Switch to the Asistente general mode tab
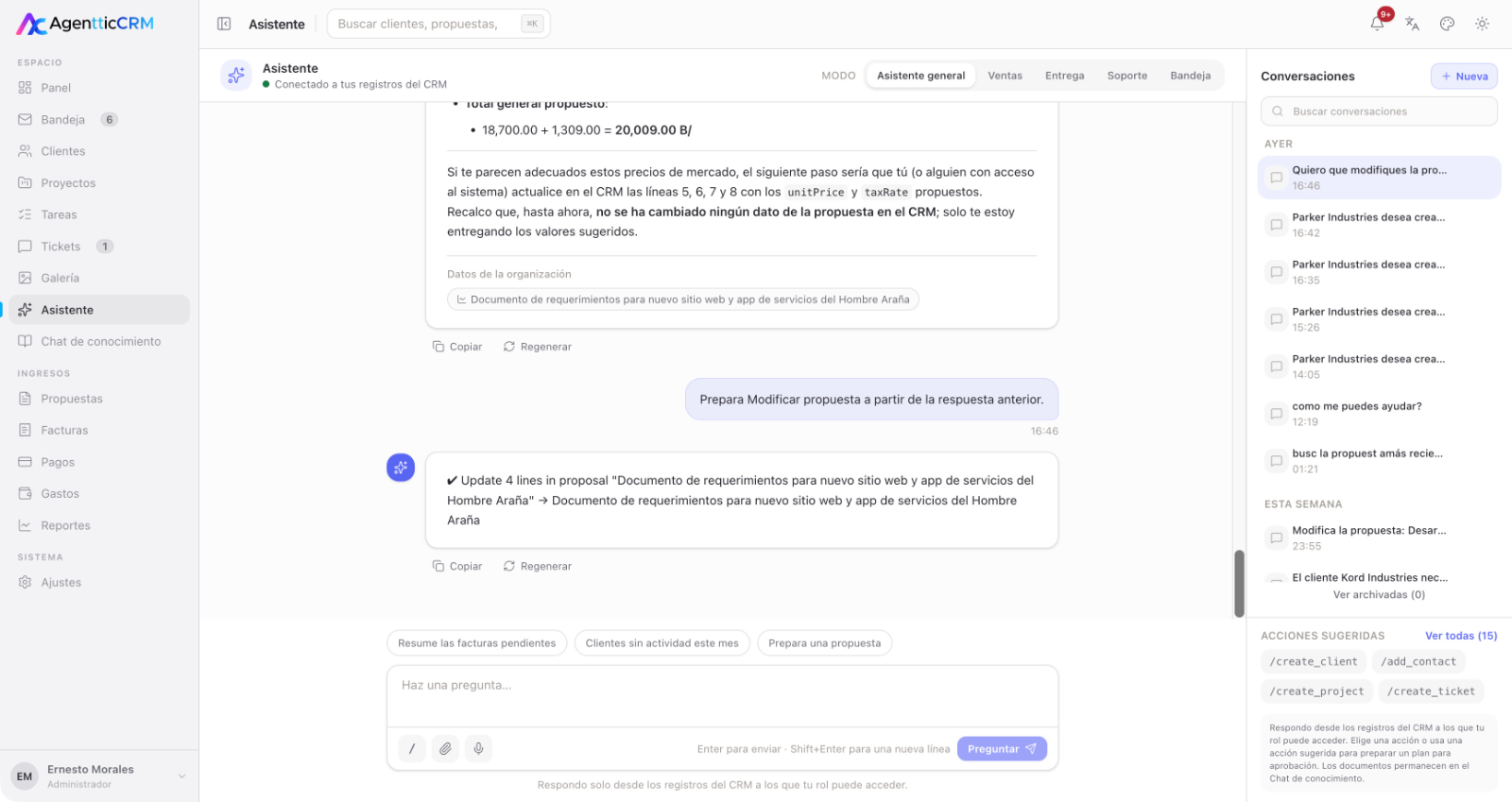Image resolution: width=1512 pixels, height=802 pixels. (x=920, y=76)
